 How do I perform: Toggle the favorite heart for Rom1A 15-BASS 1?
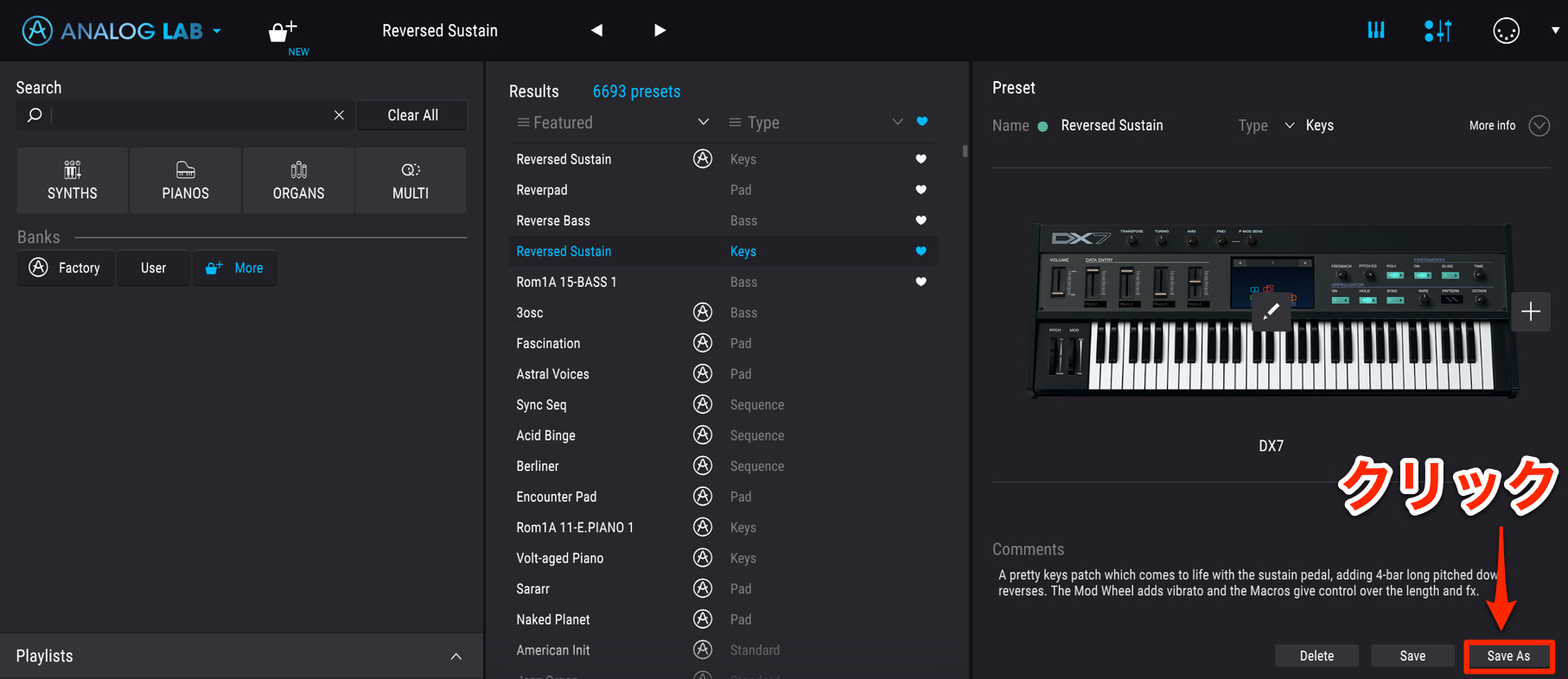point(921,282)
